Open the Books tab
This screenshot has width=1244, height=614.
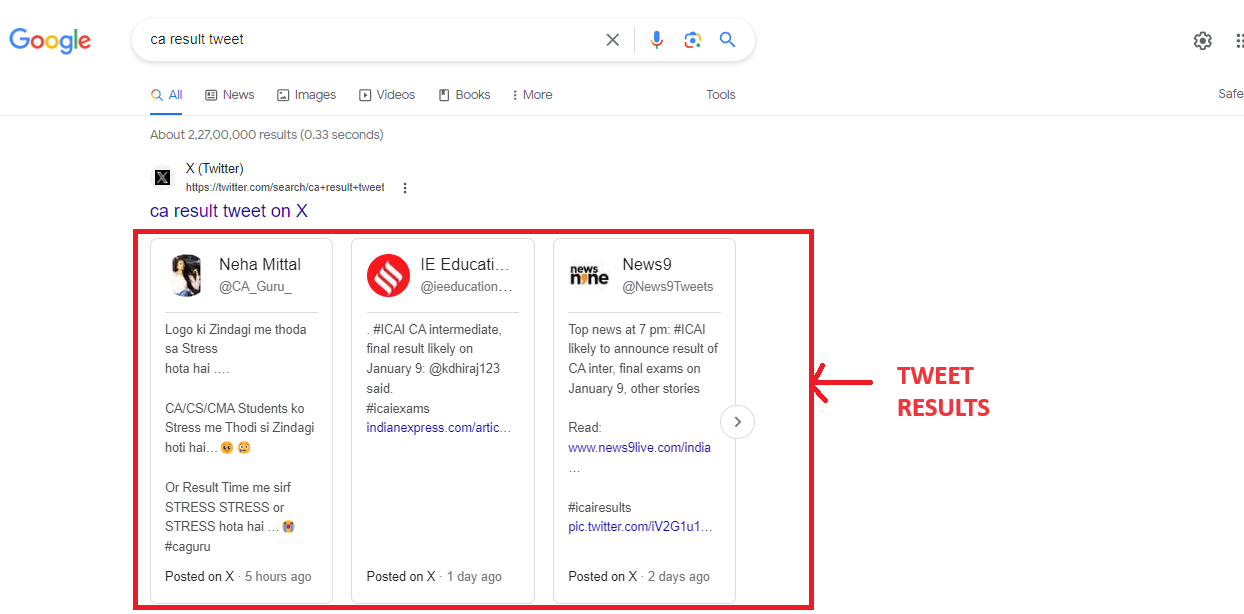[x=464, y=95]
